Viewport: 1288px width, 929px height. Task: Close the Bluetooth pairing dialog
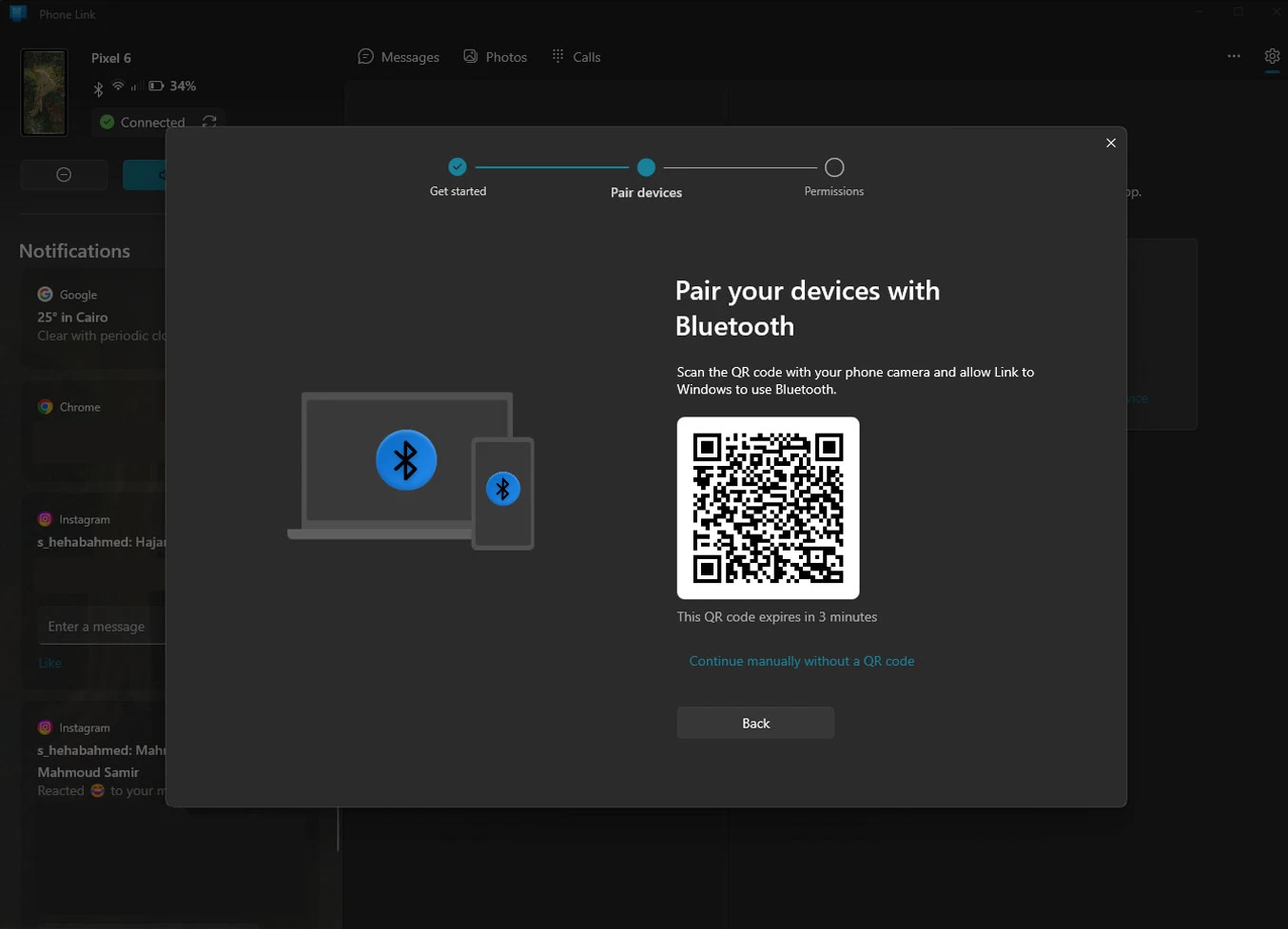coord(1110,143)
